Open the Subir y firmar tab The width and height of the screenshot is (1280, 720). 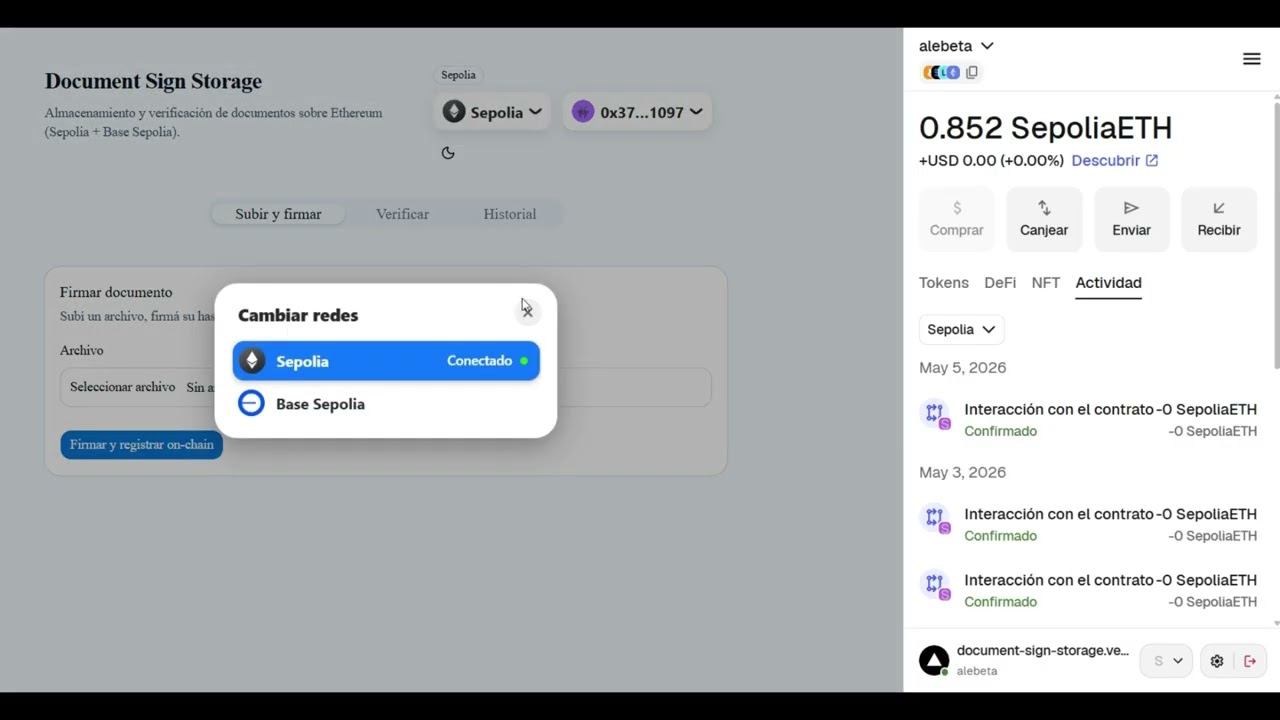(278, 214)
